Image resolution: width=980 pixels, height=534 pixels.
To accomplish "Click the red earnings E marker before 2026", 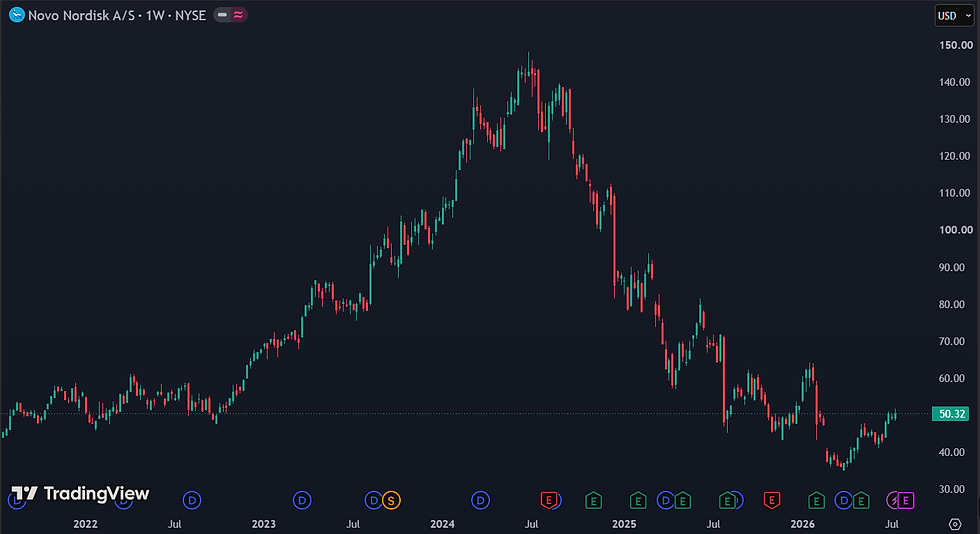I will click(772, 500).
